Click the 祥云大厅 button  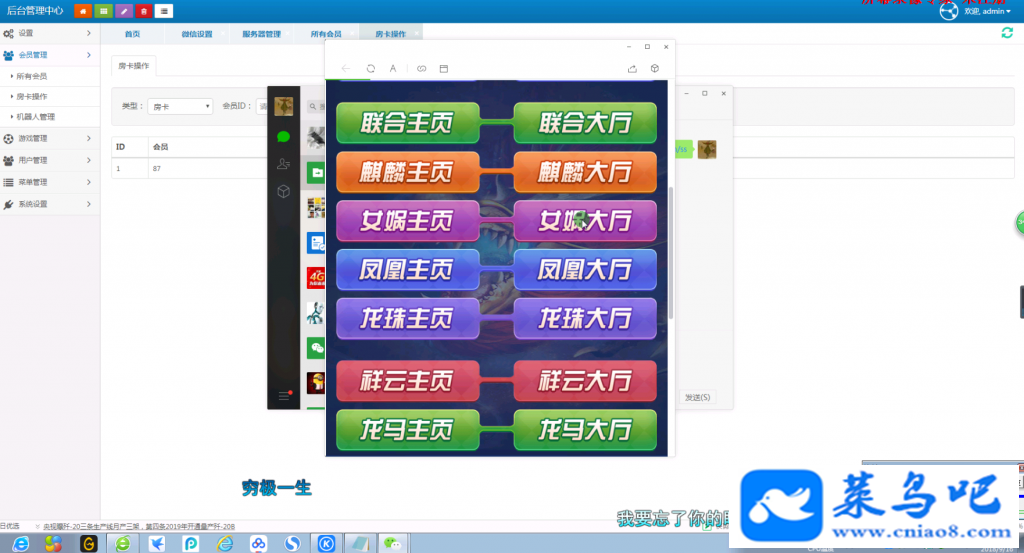tap(585, 381)
